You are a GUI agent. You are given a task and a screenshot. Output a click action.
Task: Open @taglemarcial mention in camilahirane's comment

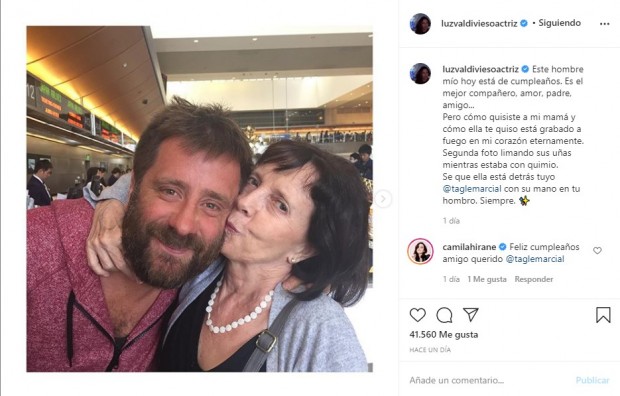pos(535,259)
